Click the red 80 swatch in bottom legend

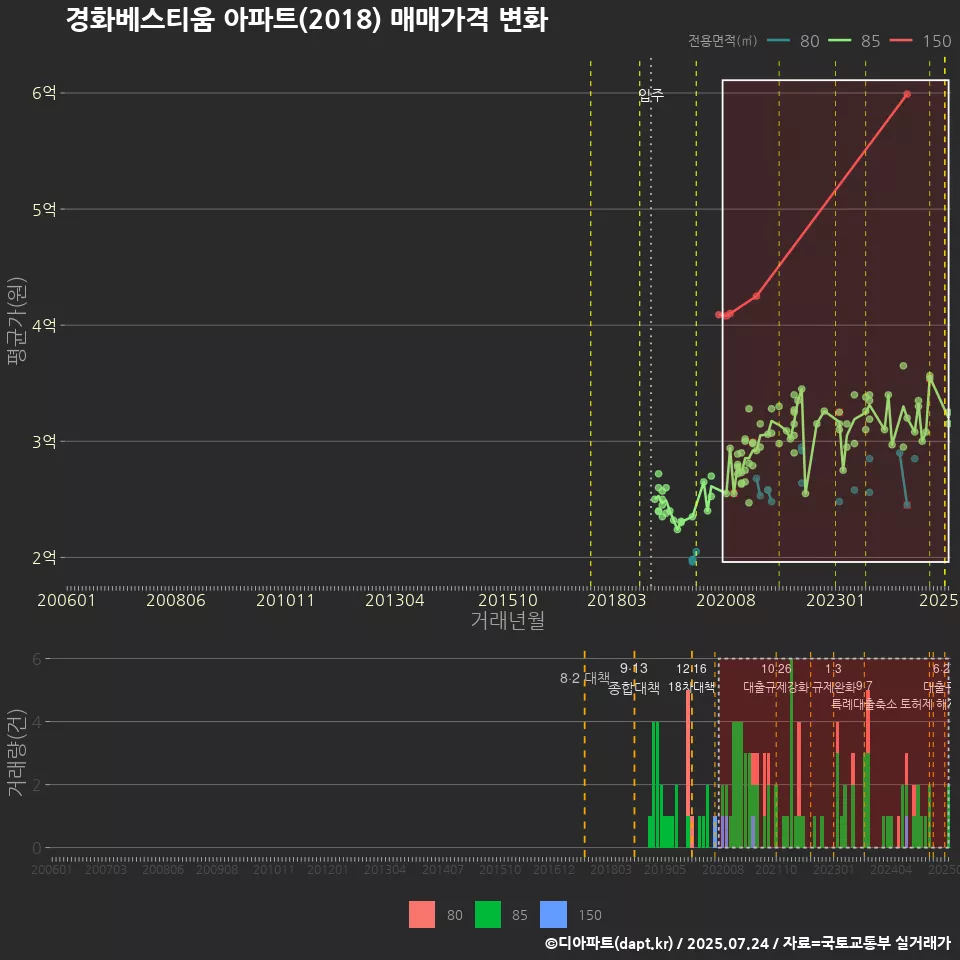[422, 915]
